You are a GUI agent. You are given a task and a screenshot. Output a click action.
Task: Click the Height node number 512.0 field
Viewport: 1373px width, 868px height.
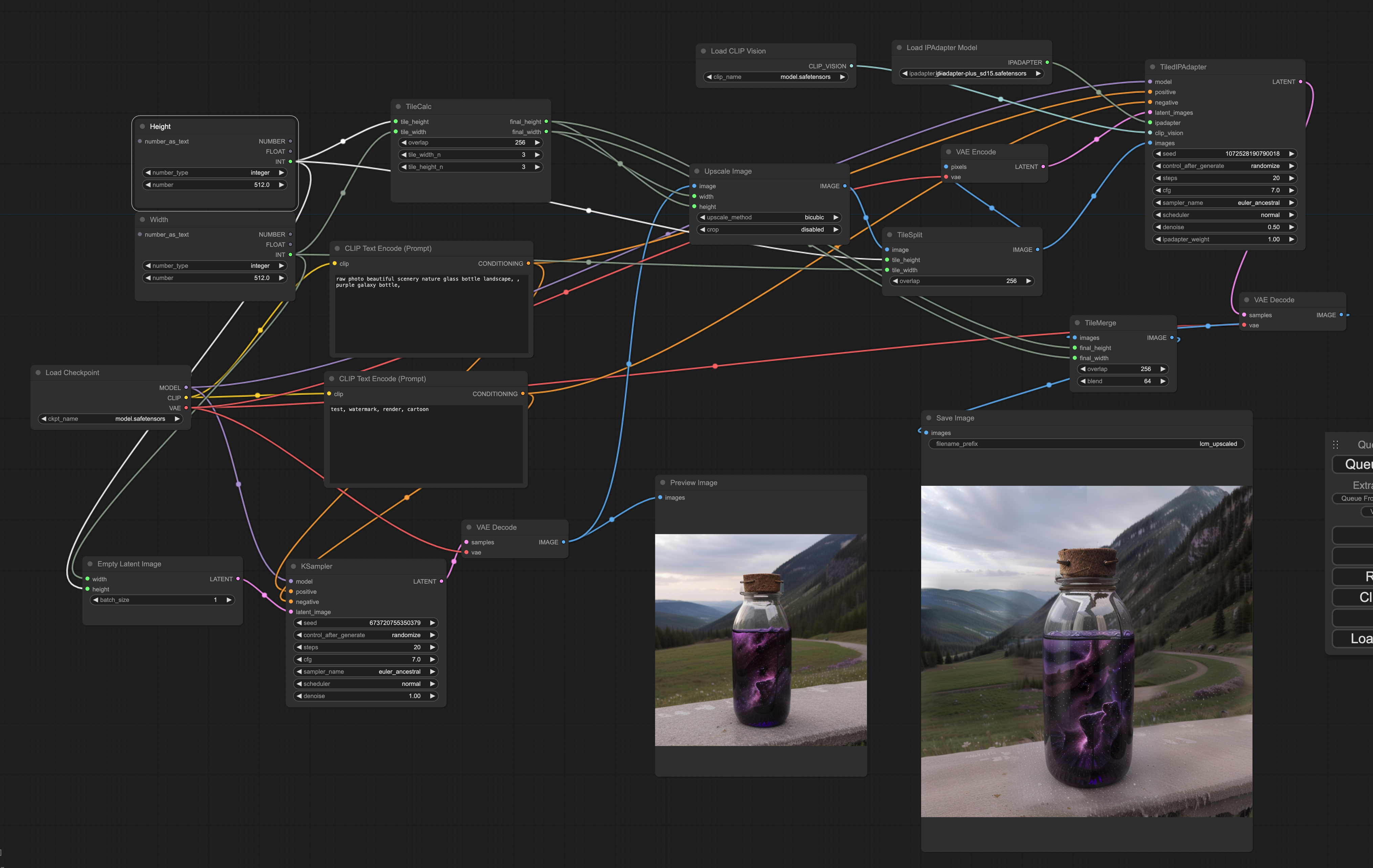[214, 186]
